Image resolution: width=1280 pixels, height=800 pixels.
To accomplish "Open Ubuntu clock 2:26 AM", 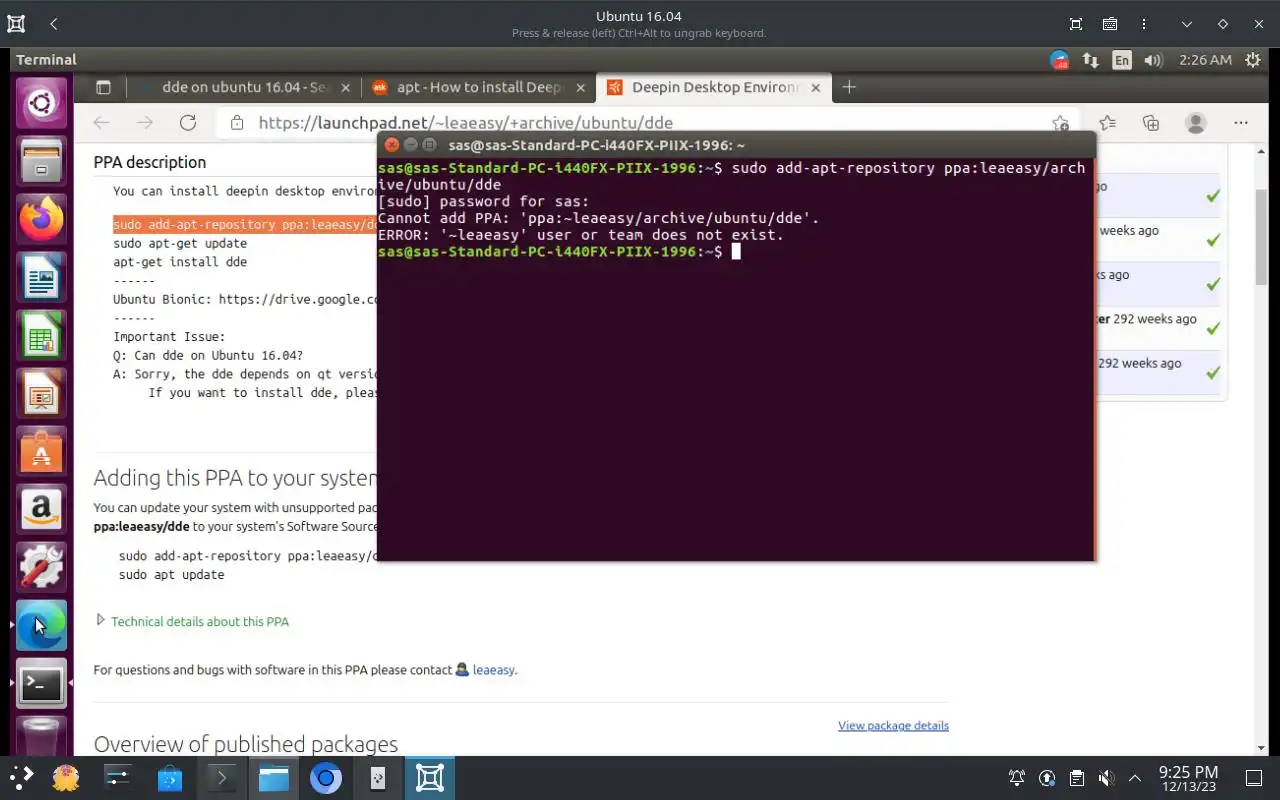I will (x=1205, y=60).
